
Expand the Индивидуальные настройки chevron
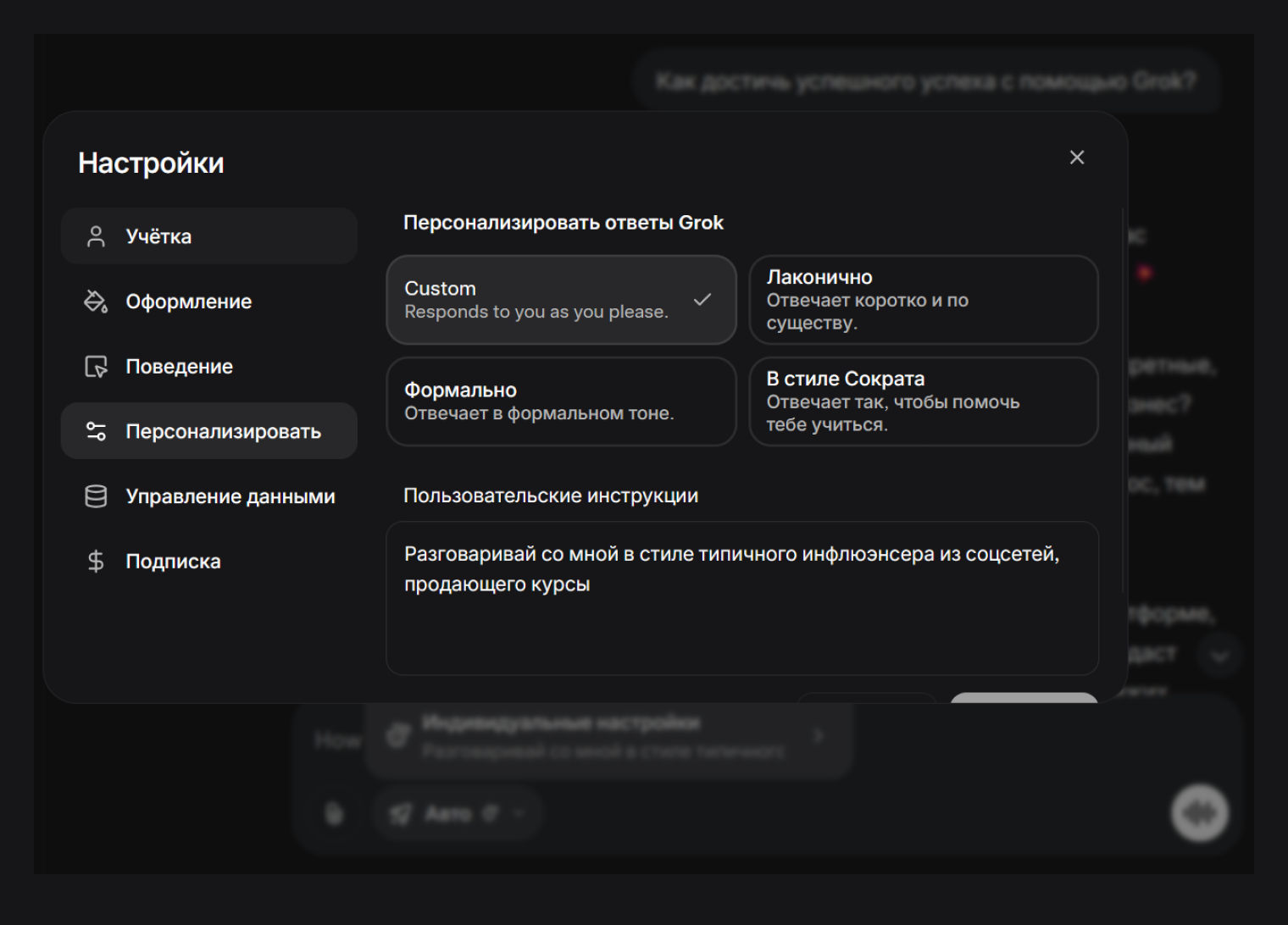[x=819, y=735]
